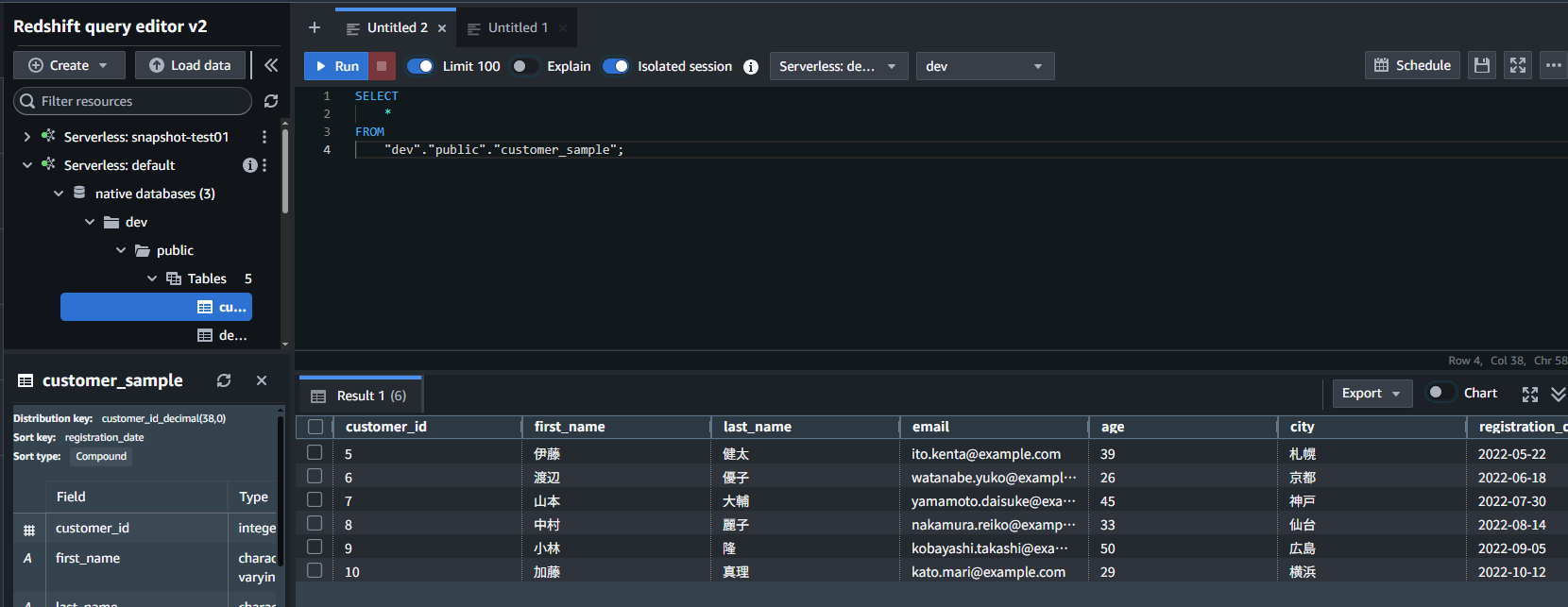Viewport: 1568px width, 607px height.
Task: Click the customer_id numeric type icon
Action: point(28,530)
